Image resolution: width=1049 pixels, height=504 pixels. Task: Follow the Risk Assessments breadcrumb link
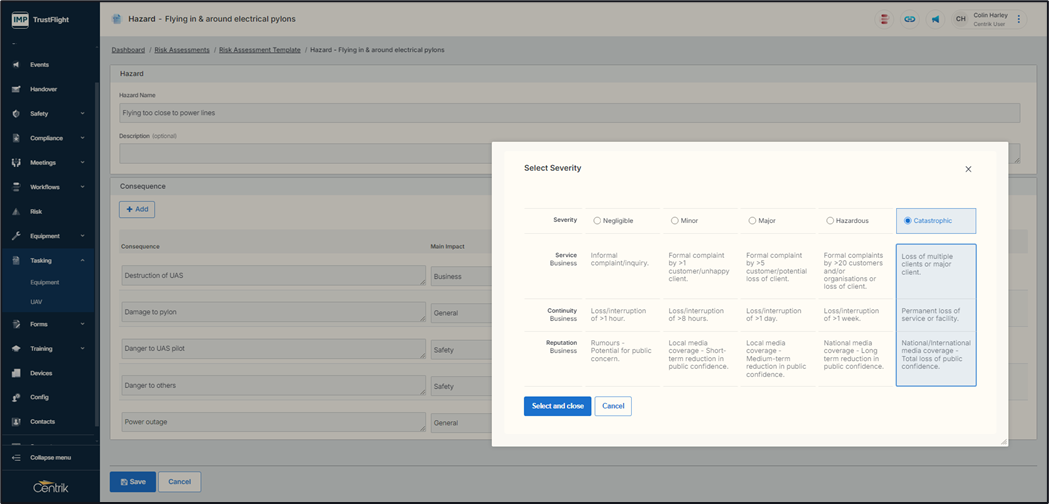point(182,49)
